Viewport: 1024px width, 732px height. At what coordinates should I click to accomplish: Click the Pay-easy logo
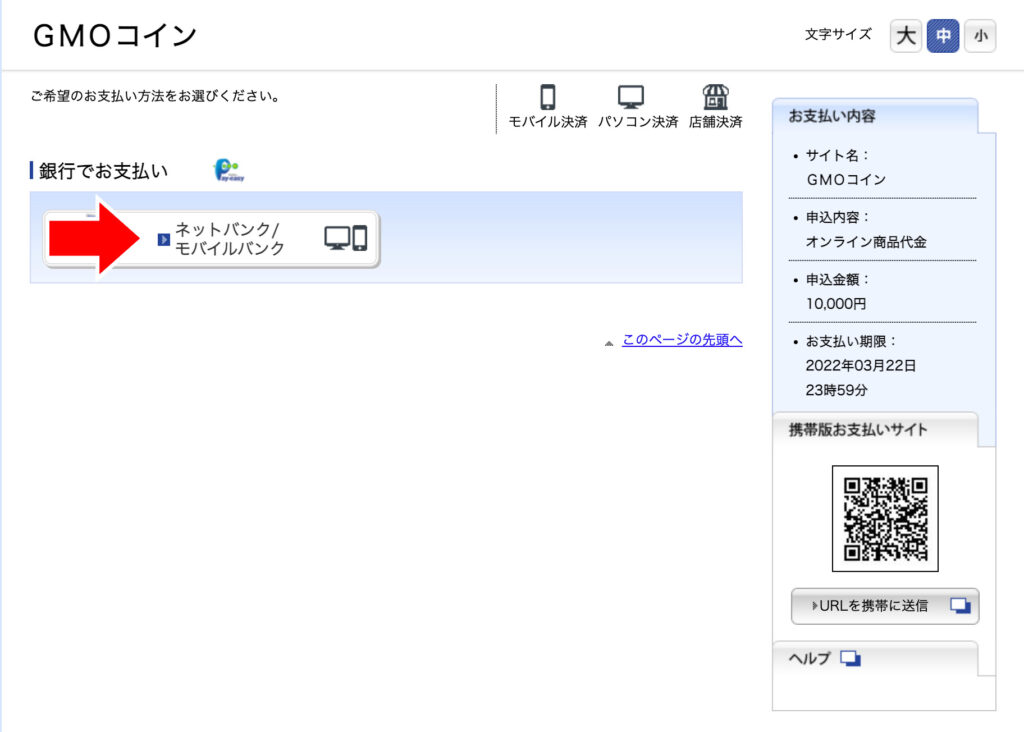229,170
